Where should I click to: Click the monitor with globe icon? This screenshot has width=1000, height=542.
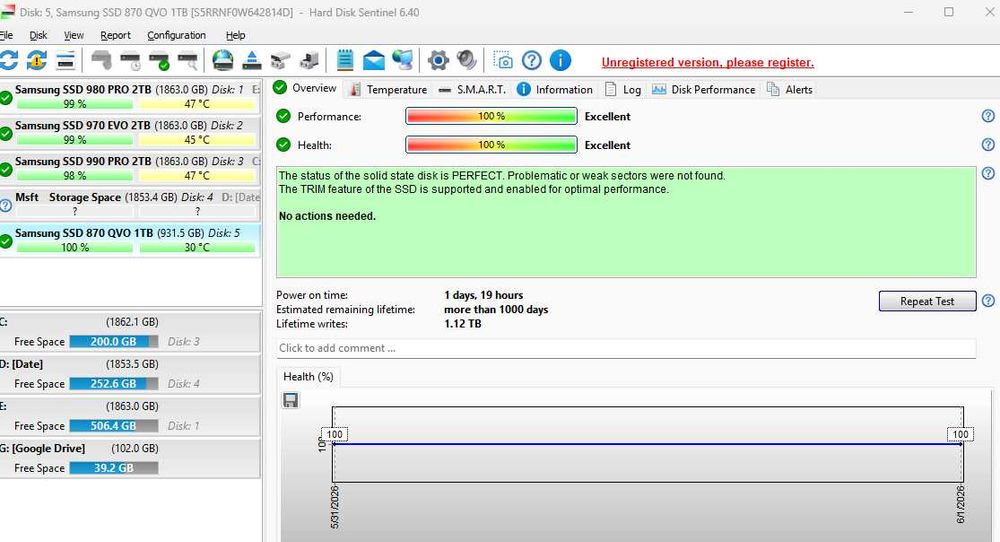(402, 61)
